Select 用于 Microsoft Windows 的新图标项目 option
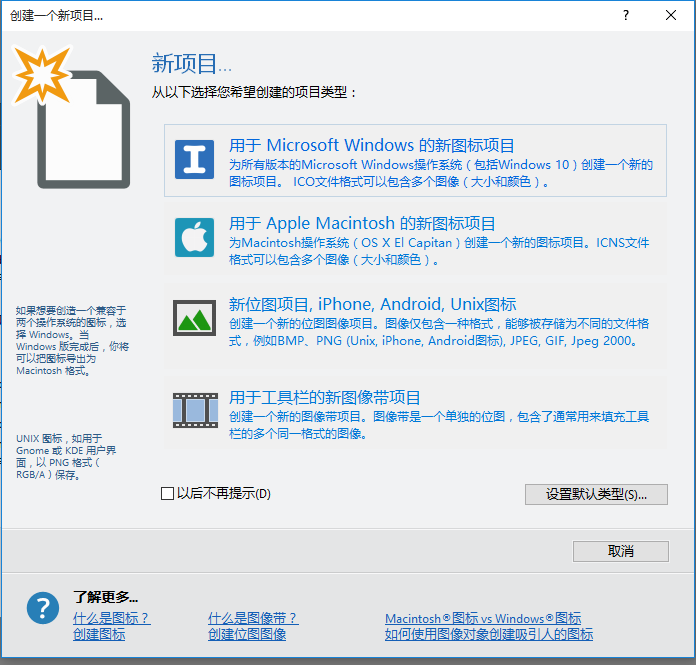 coord(415,160)
